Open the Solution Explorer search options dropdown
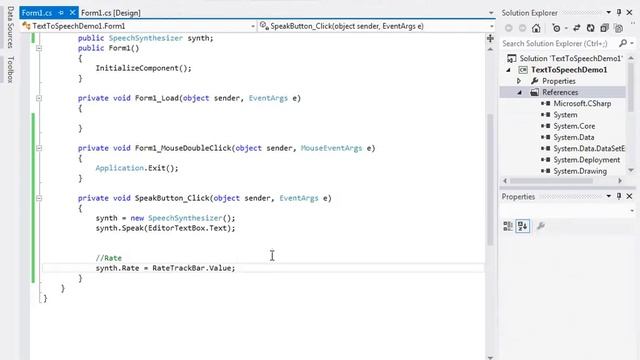This screenshot has height=360, width=640. [632, 43]
